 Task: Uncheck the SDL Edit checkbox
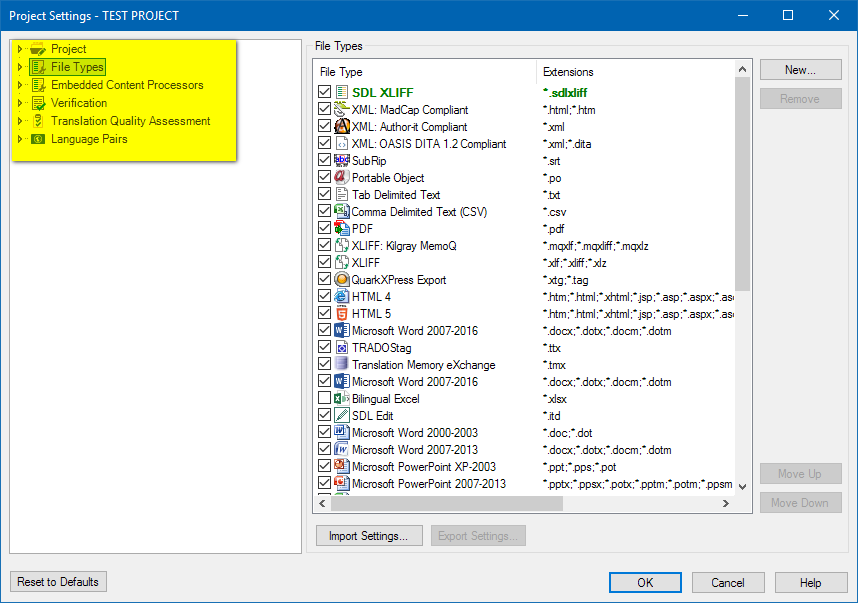(x=324, y=414)
